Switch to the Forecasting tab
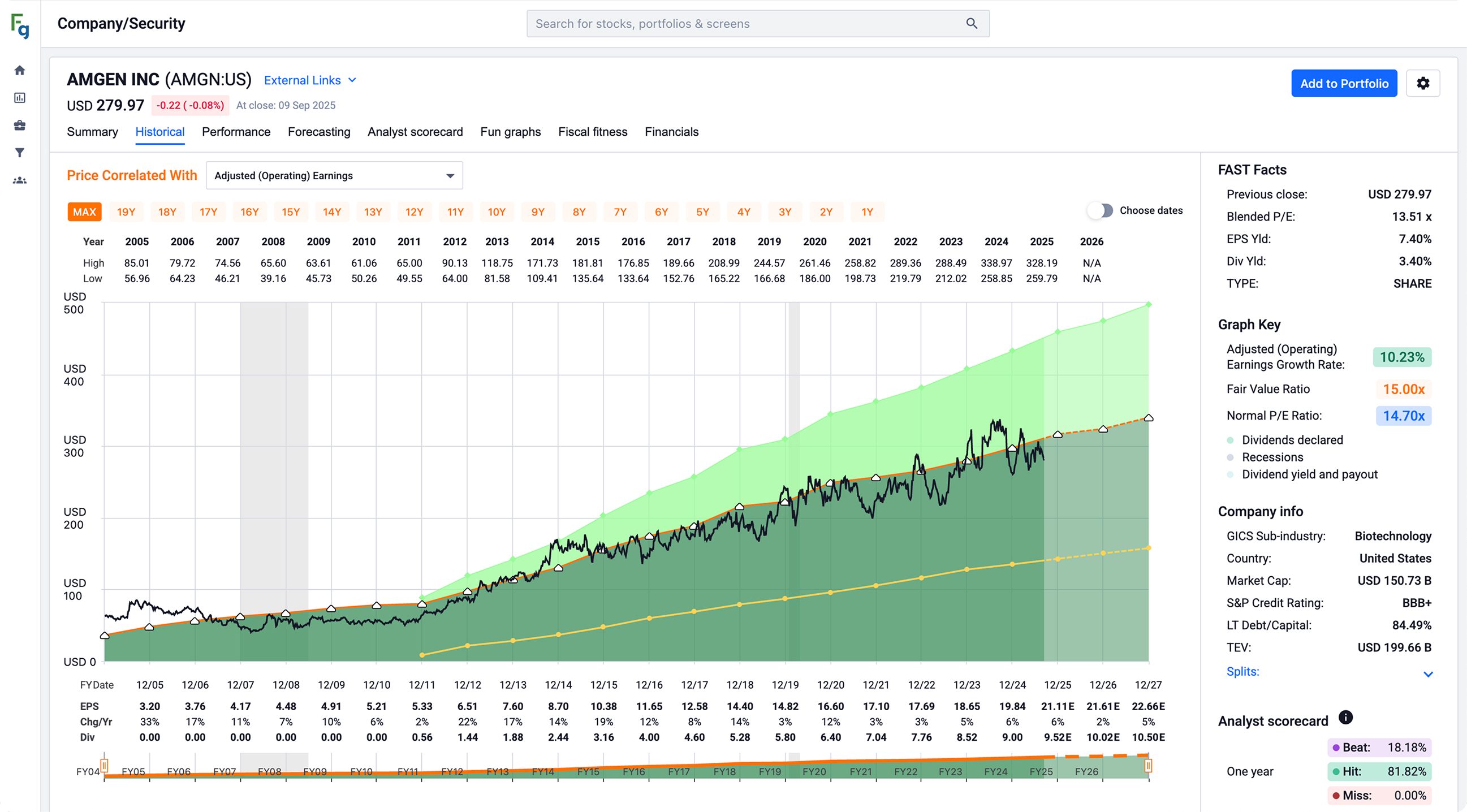The image size is (1467, 812). pyautogui.click(x=319, y=132)
